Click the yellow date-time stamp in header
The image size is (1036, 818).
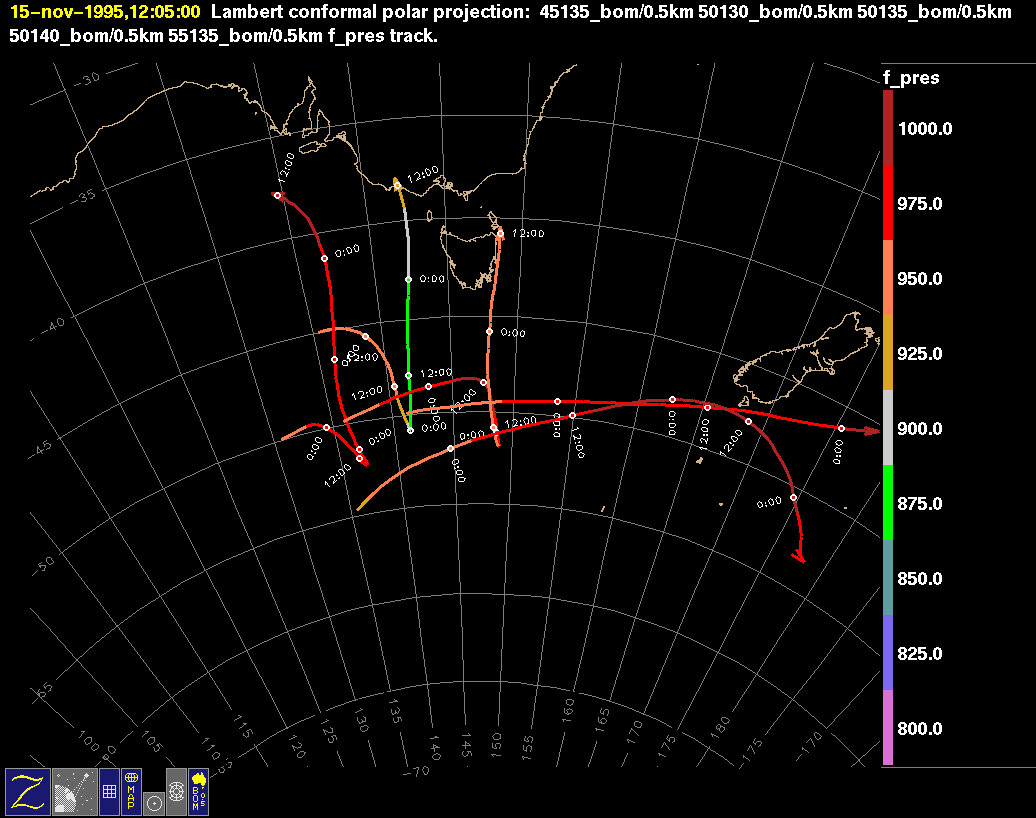tap(105, 13)
